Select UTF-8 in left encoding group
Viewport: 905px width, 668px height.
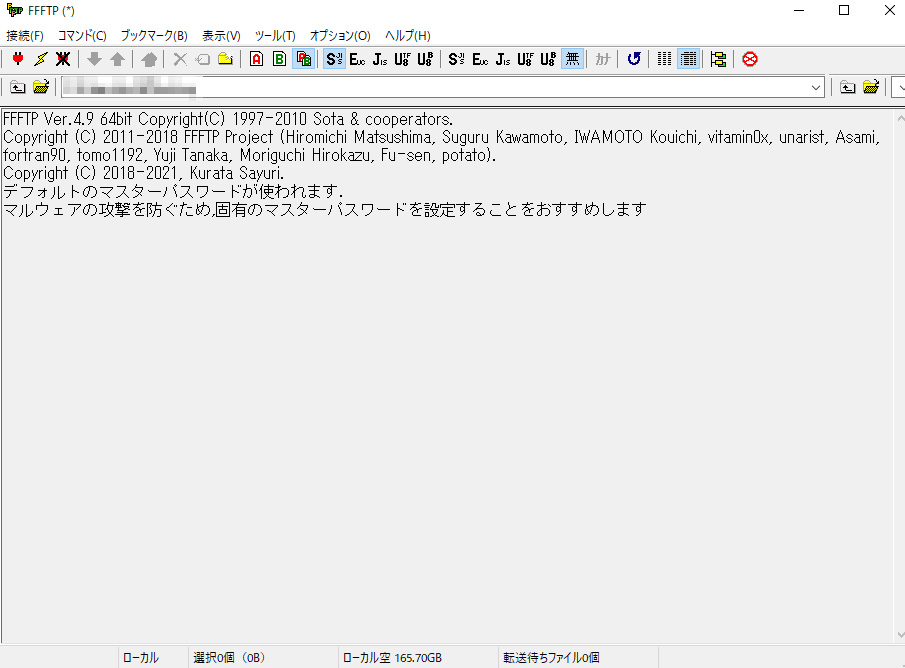402,59
